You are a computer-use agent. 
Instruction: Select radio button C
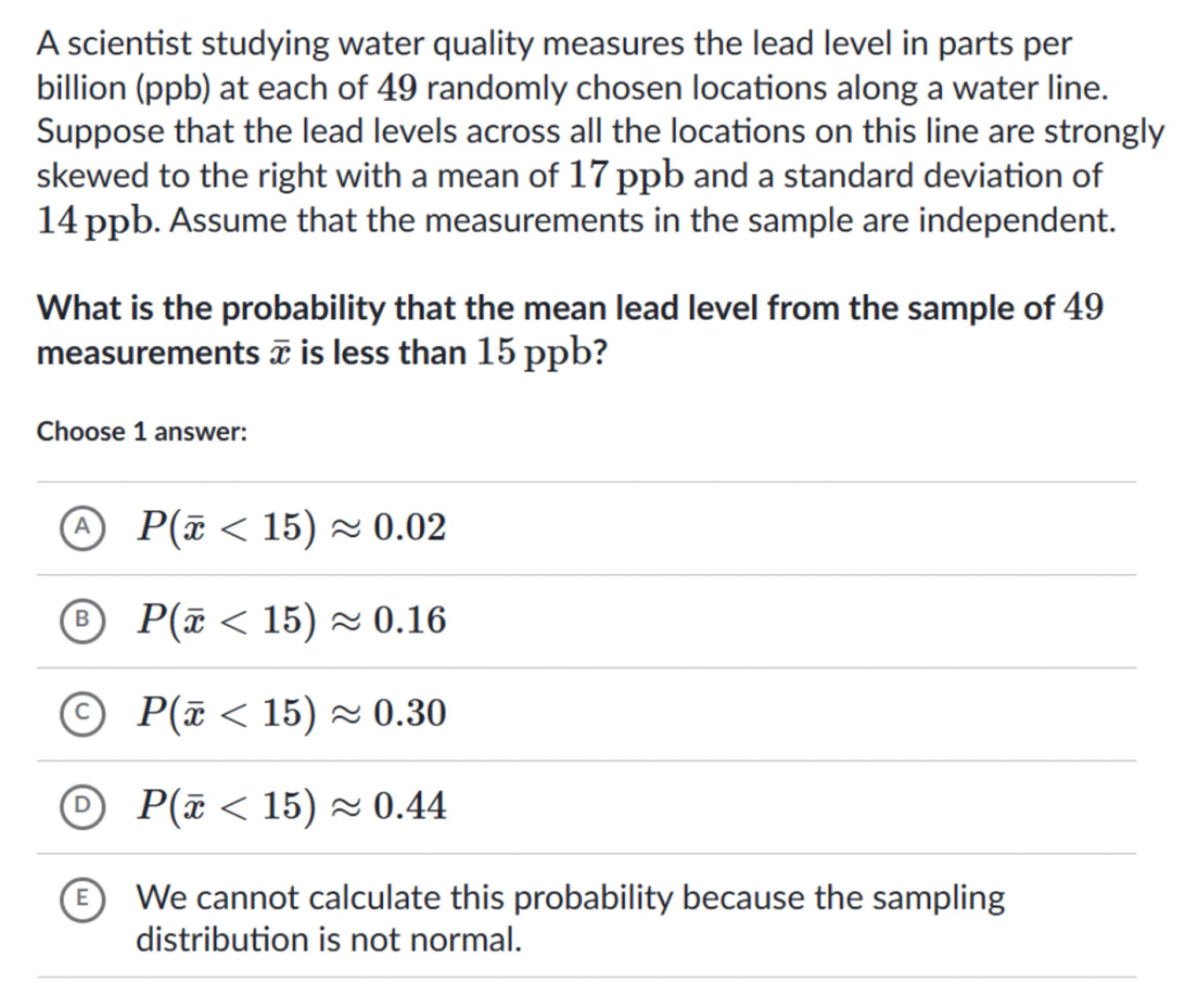83,712
